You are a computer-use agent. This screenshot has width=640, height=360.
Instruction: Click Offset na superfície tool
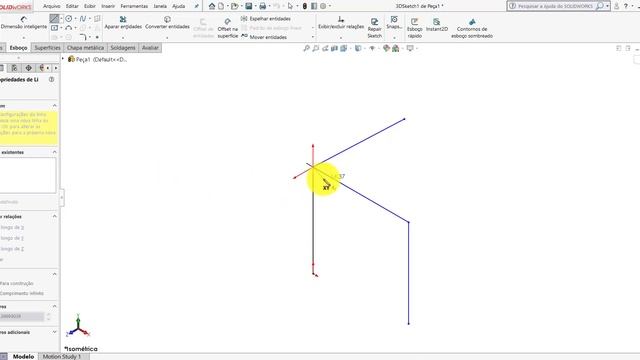coord(227,28)
